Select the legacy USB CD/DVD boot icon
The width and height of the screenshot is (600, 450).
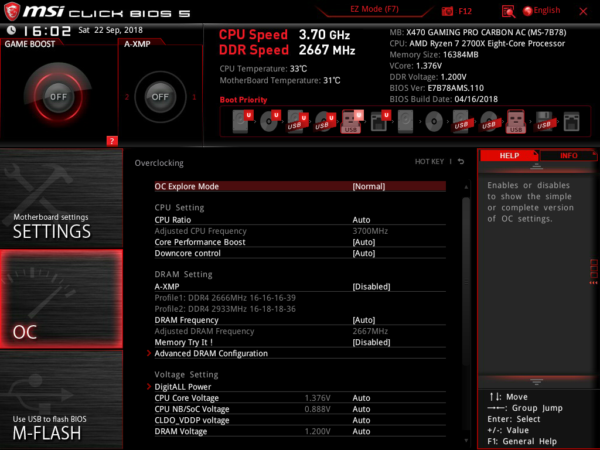(x=489, y=122)
